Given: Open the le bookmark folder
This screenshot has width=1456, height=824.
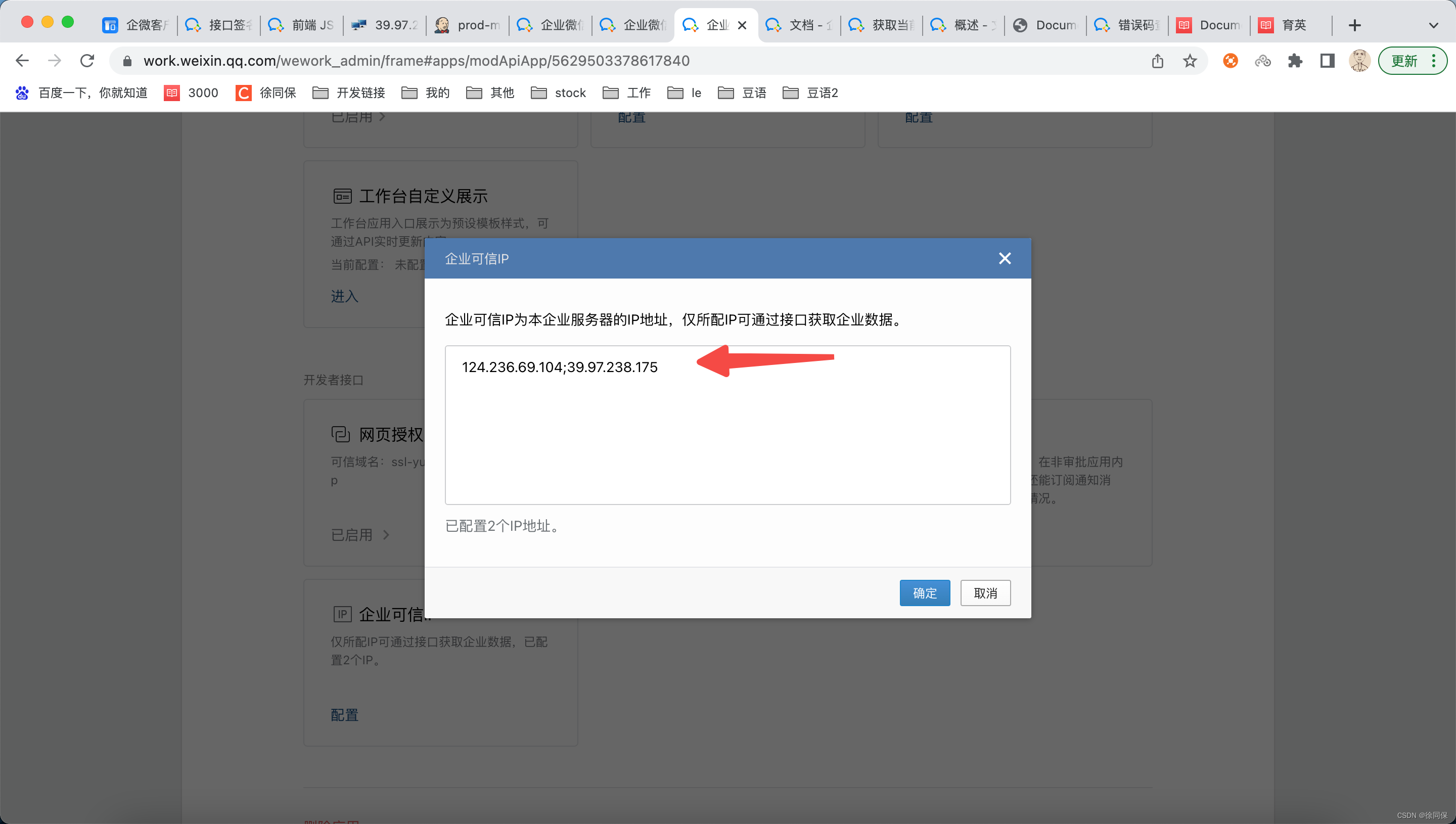Looking at the screenshot, I should [685, 93].
